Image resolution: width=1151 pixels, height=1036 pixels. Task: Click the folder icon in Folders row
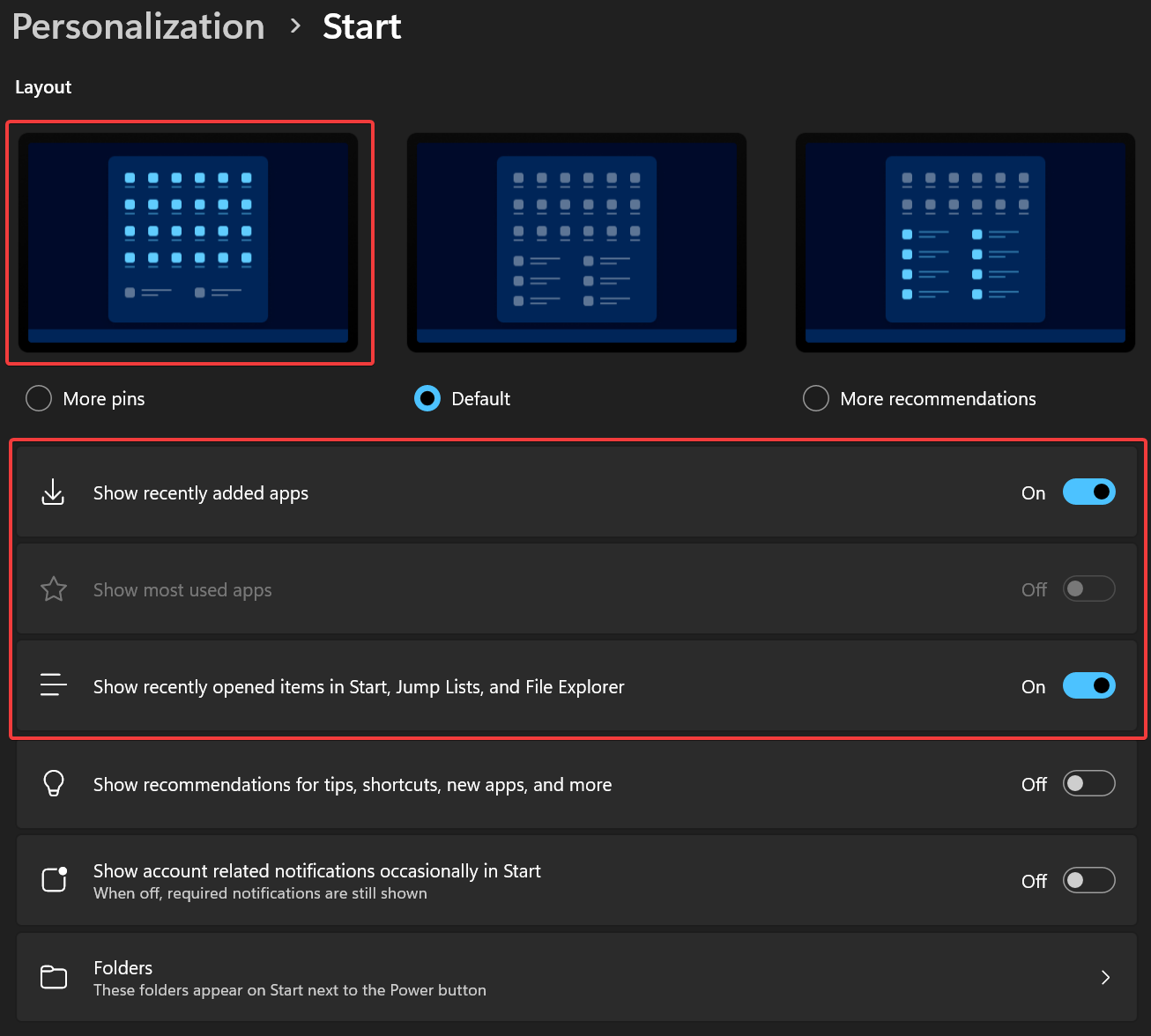[54, 977]
